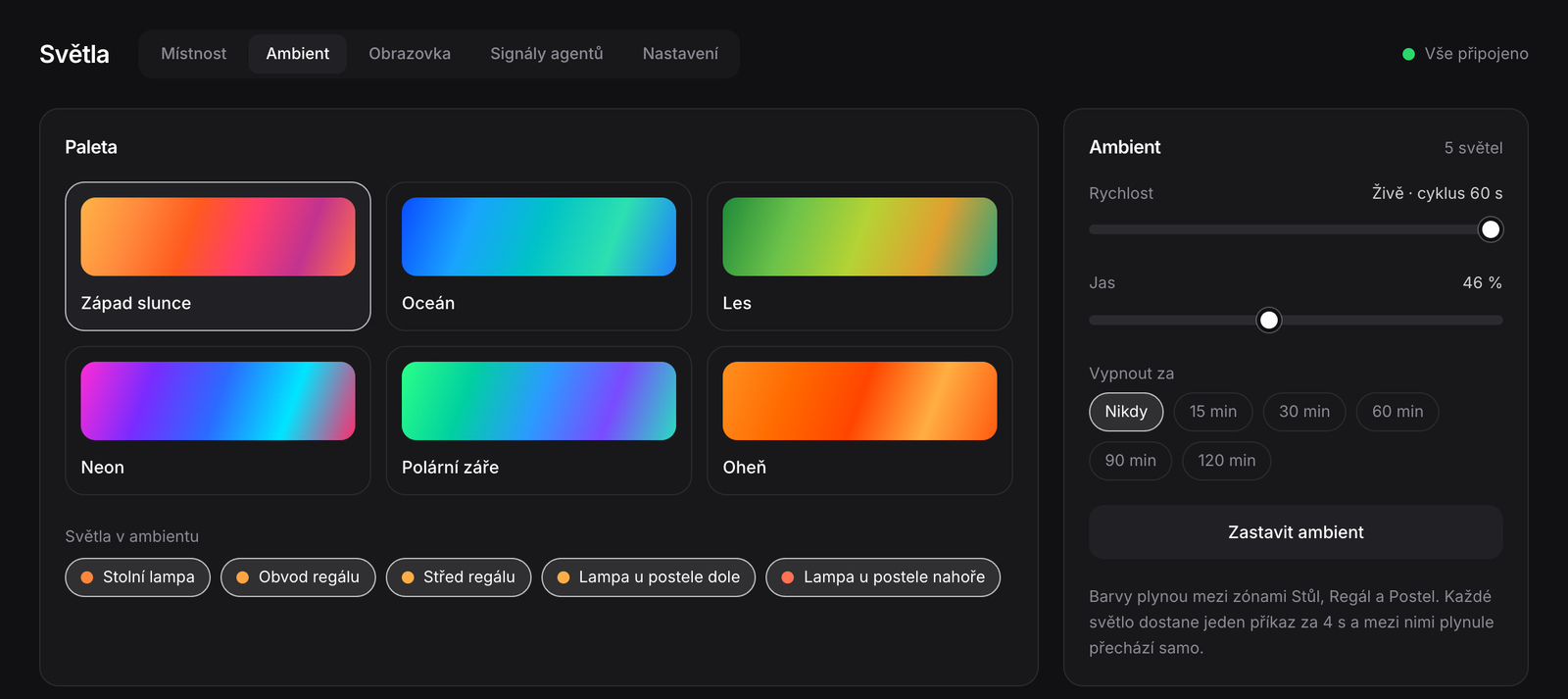1568x699 pixels.
Task: Toggle Stolní lampa in ambient
Action: click(138, 577)
